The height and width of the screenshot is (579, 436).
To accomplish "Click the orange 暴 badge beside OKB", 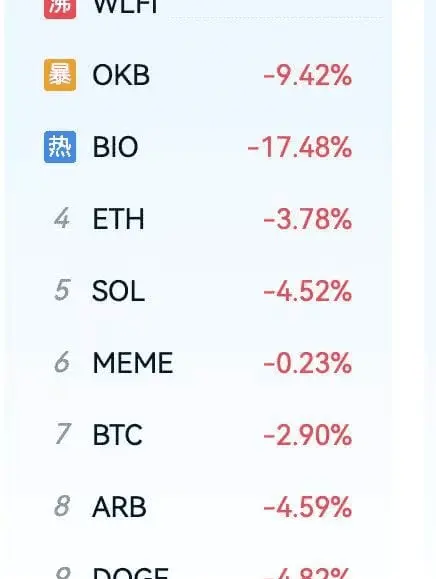I will (60, 75).
